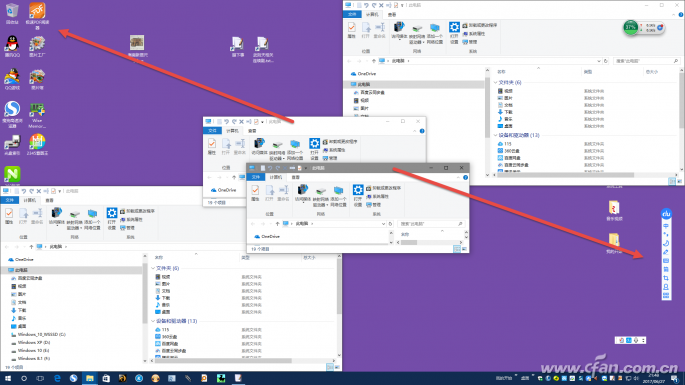Screen dimensions: 685x385
Task: Open File (文件) tab in top-right window
Action: [352, 14]
